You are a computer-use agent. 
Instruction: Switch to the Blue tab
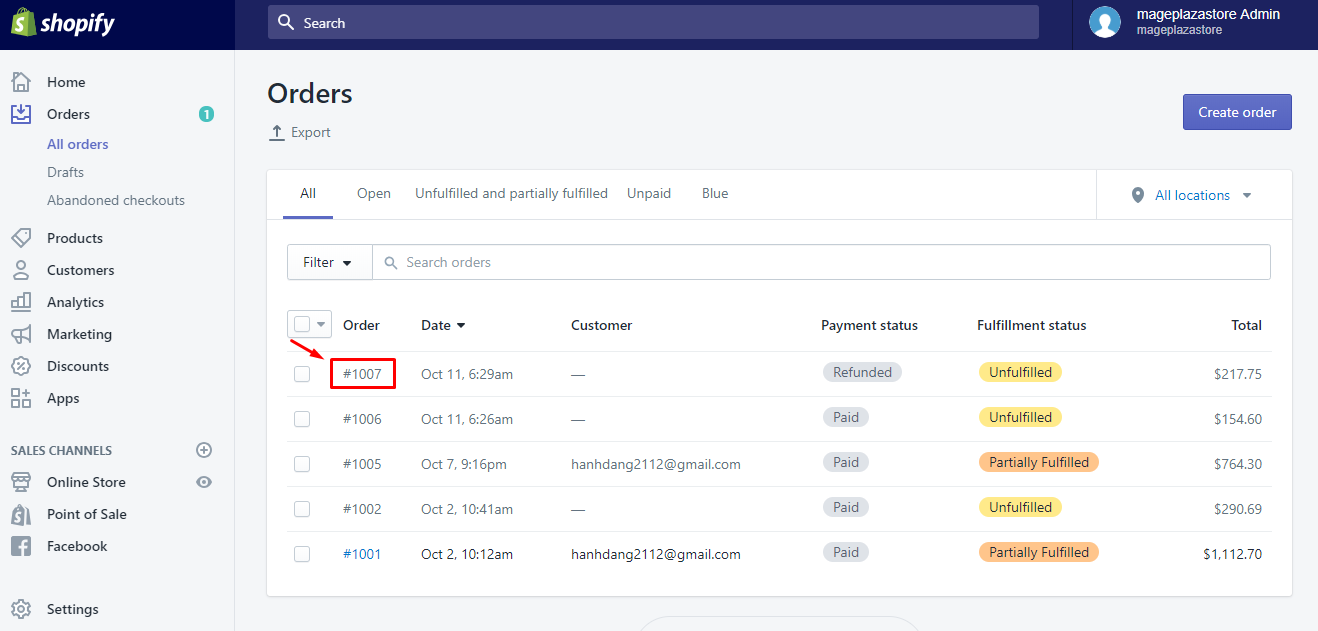tap(714, 193)
